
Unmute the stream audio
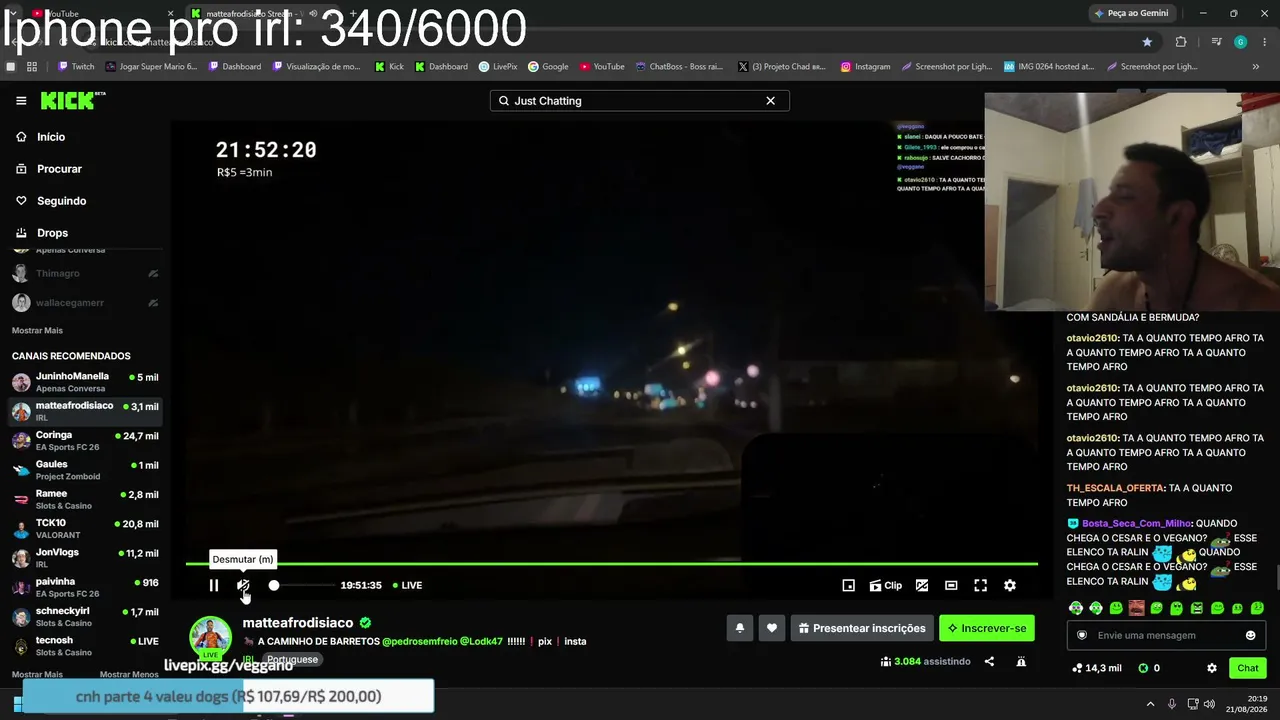(x=243, y=586)
